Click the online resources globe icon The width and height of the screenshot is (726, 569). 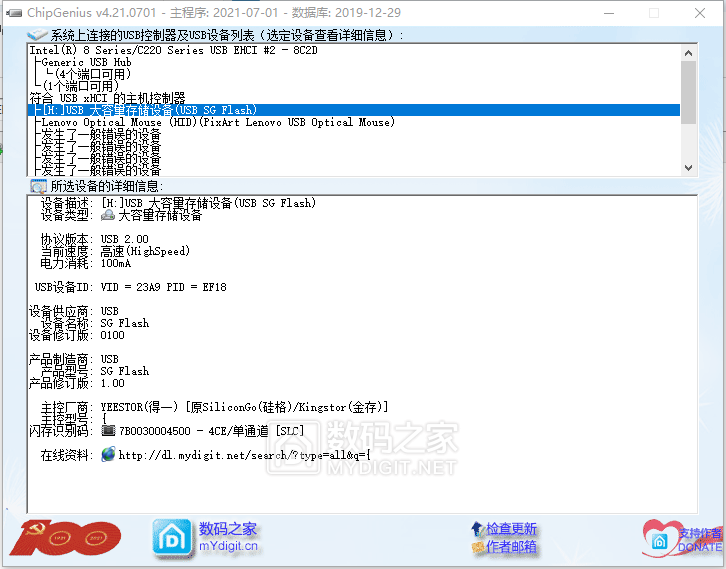pos(108,454)
